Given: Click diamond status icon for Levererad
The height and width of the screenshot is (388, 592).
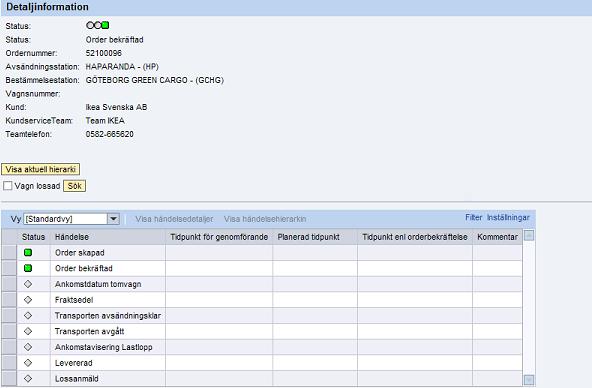Looking at the screenshot, I should point(28,363).
